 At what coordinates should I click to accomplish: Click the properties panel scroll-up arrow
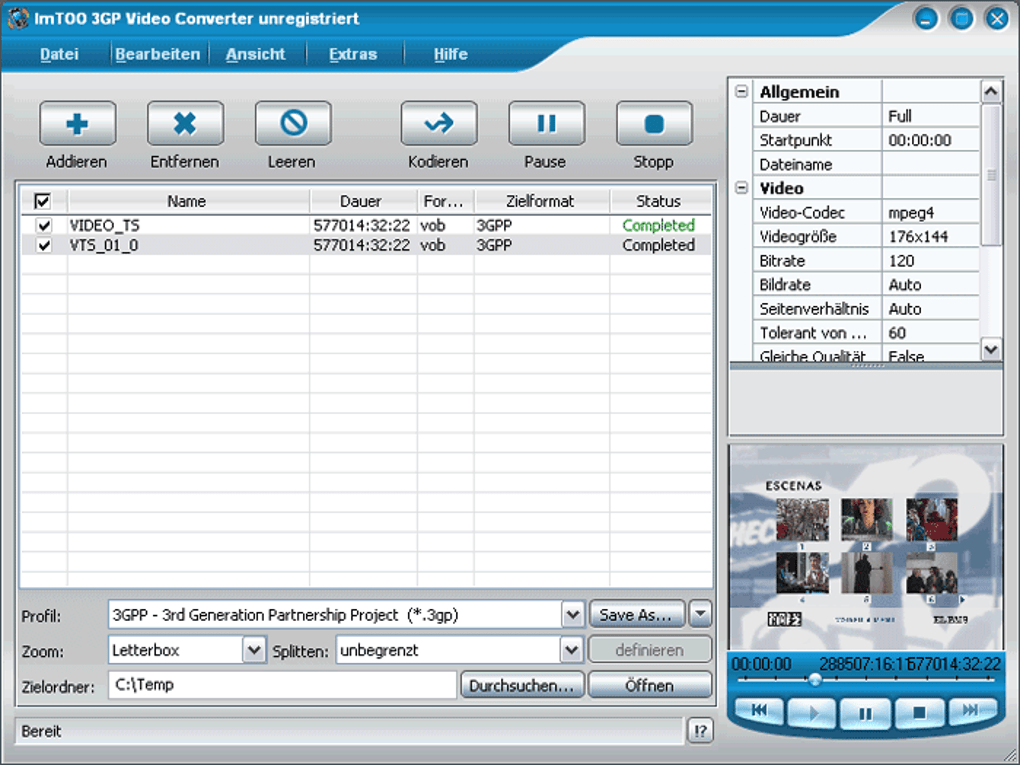tap(991, 92)
